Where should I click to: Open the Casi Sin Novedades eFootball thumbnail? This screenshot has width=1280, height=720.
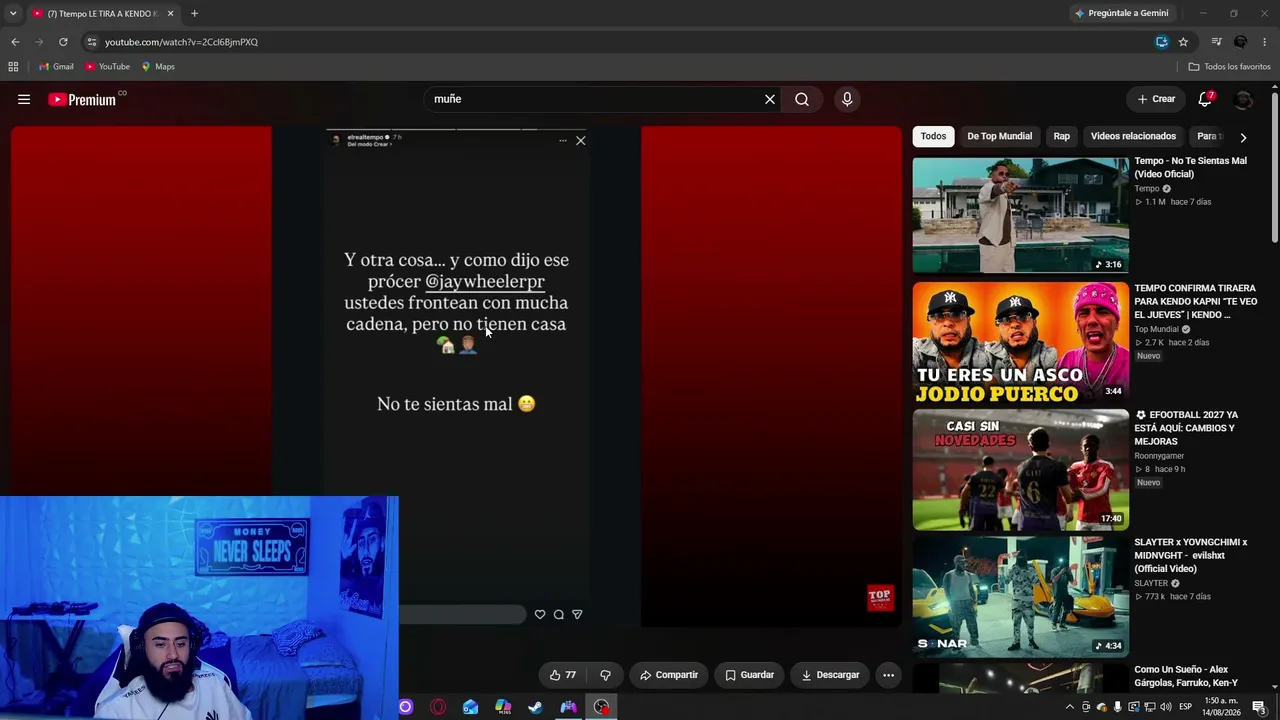1020,469
